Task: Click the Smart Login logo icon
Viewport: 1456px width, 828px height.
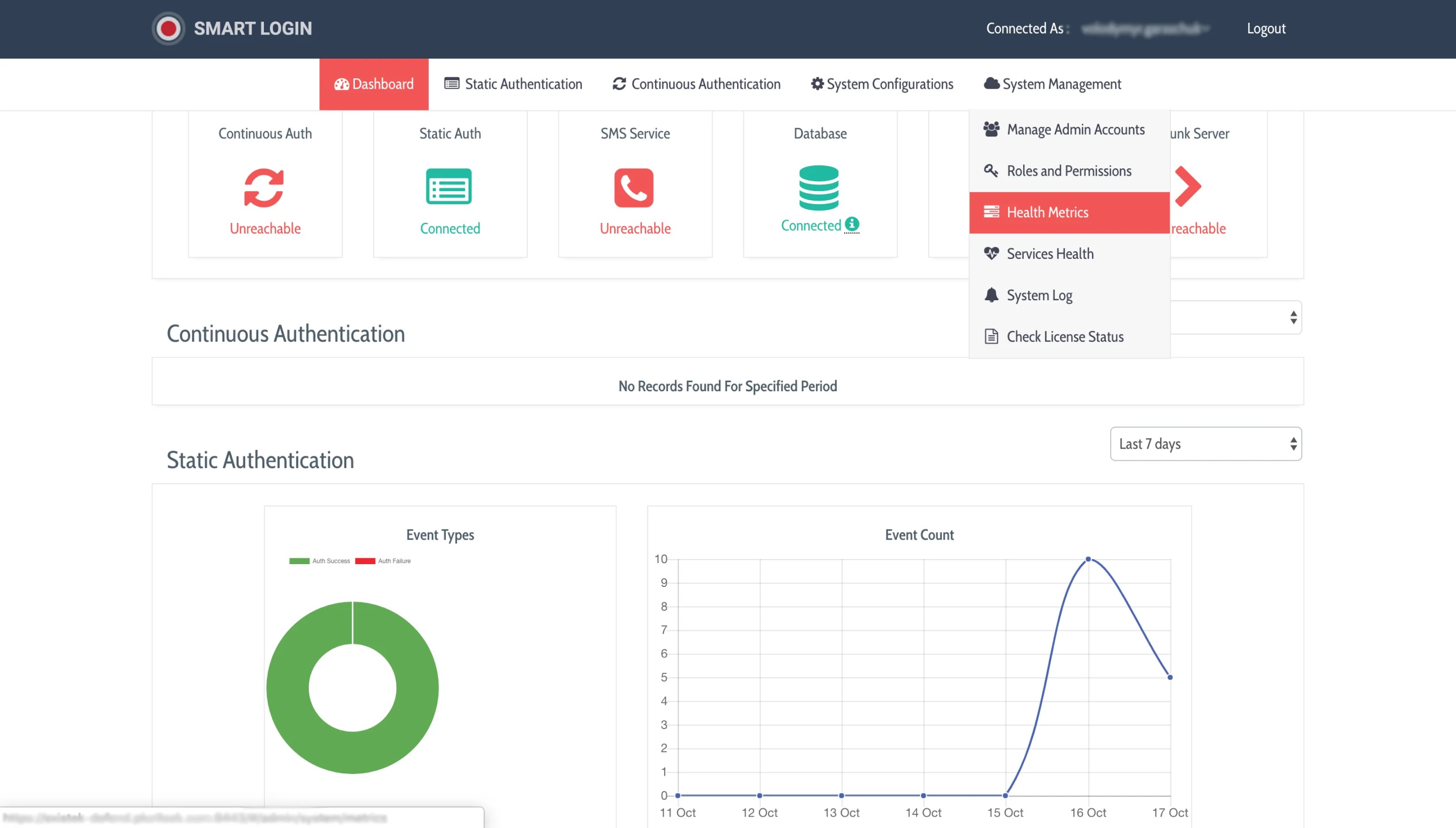Action: pyautogui.click(x=168, y=28)
